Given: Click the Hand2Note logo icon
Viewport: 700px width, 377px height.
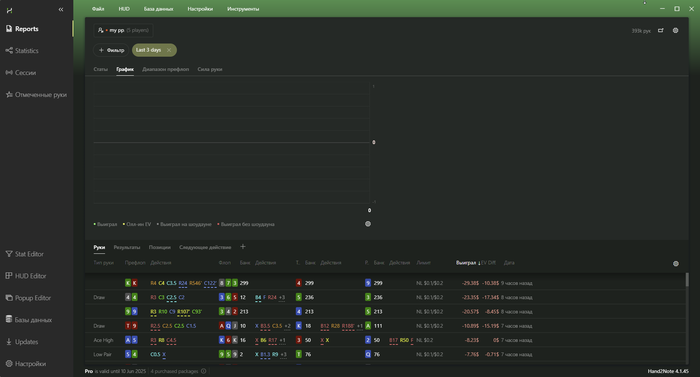Looking at the screenshot, I should point(9,10).
